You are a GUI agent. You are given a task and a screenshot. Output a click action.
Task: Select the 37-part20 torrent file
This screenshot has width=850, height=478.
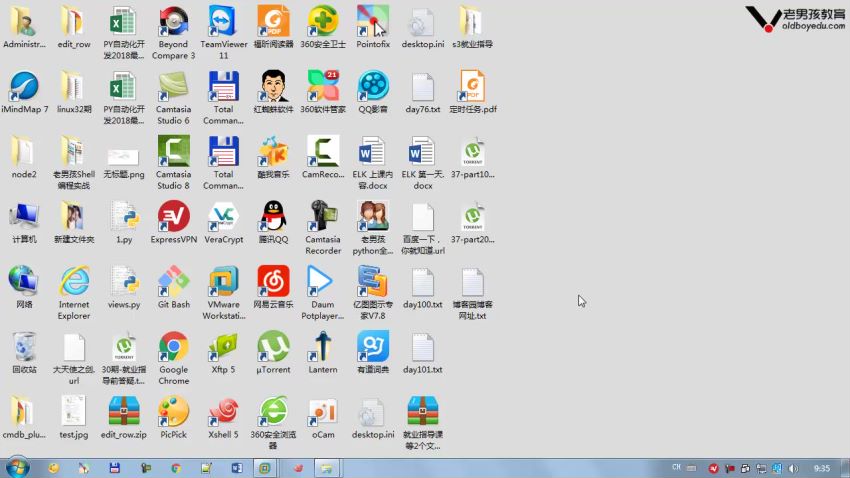(473, 222)
